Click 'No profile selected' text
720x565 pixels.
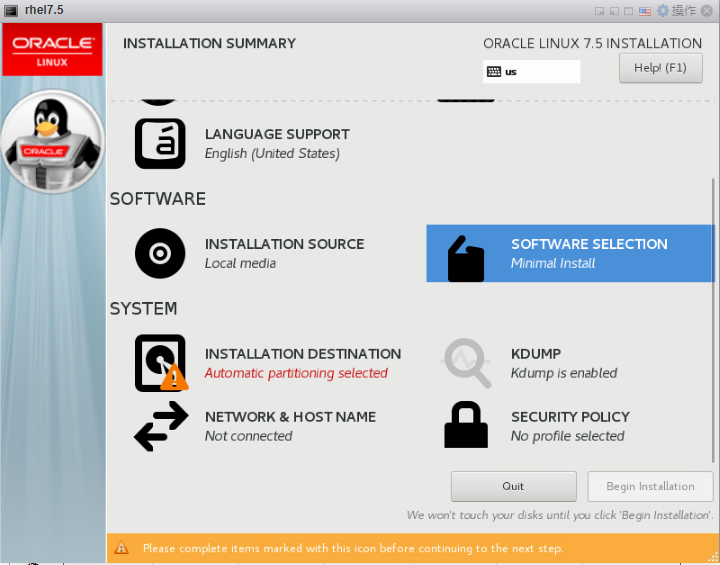[x=568, y=436]
